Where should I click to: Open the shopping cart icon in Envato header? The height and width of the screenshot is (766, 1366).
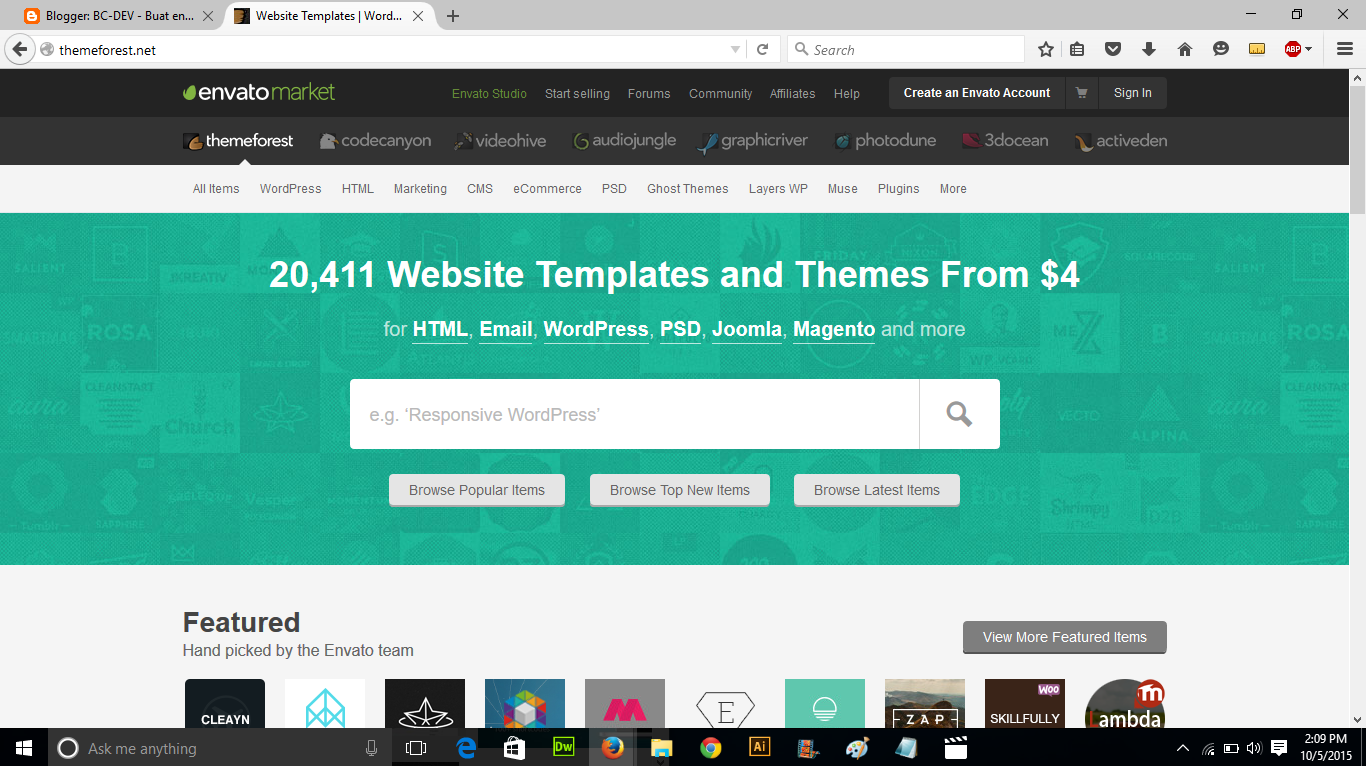(1081, 93)
